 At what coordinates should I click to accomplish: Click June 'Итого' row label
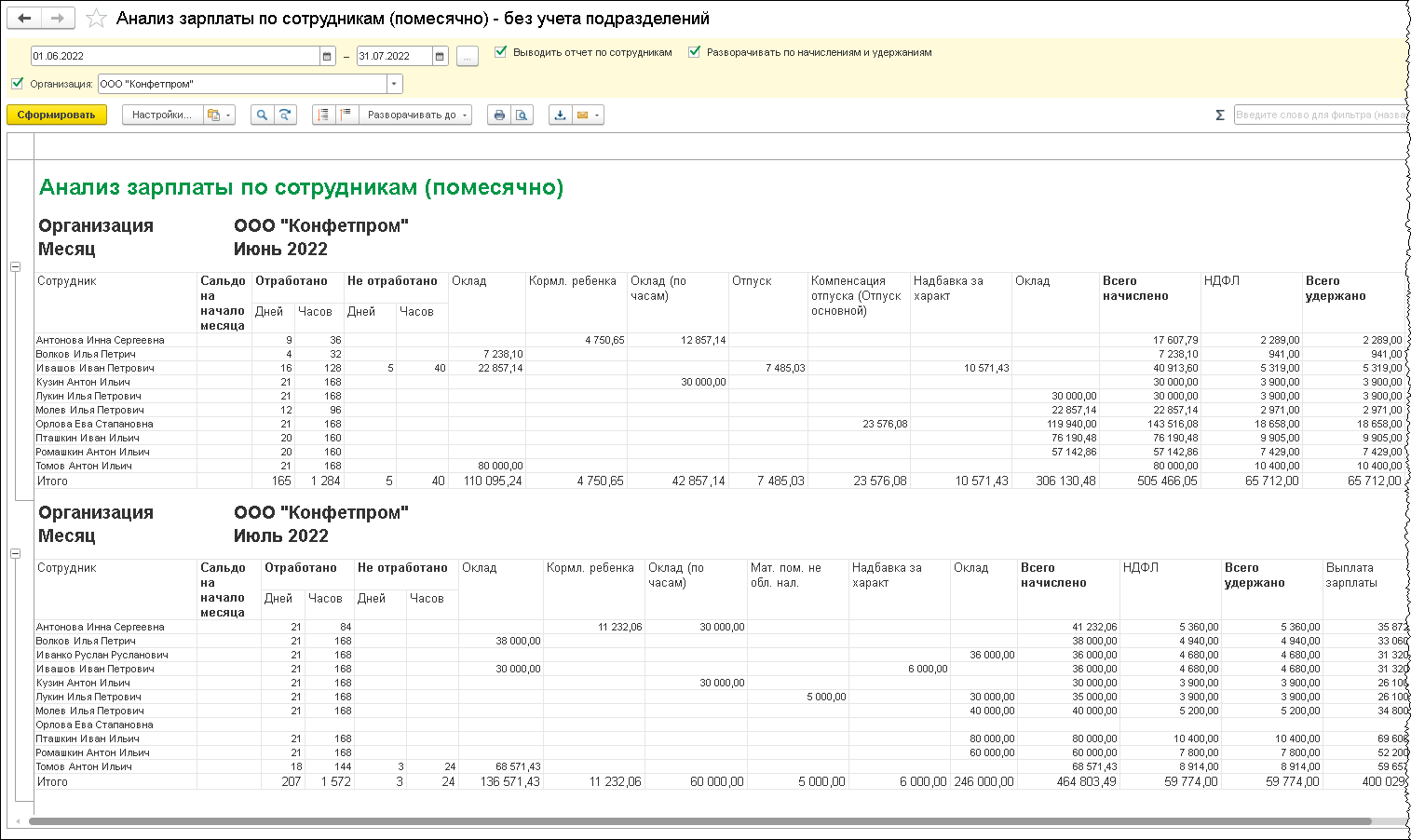[52, 481]
